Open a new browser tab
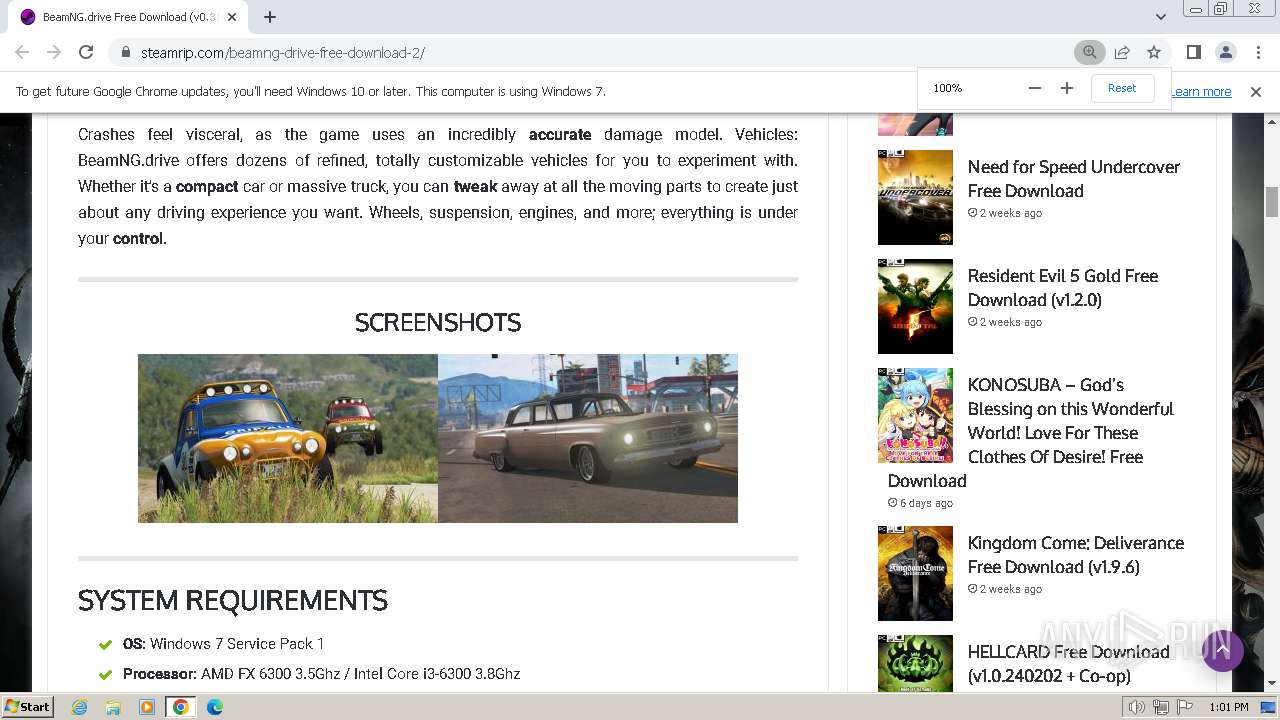The image size is (1280, 720). pyautogui.click(x=270, y=17)
